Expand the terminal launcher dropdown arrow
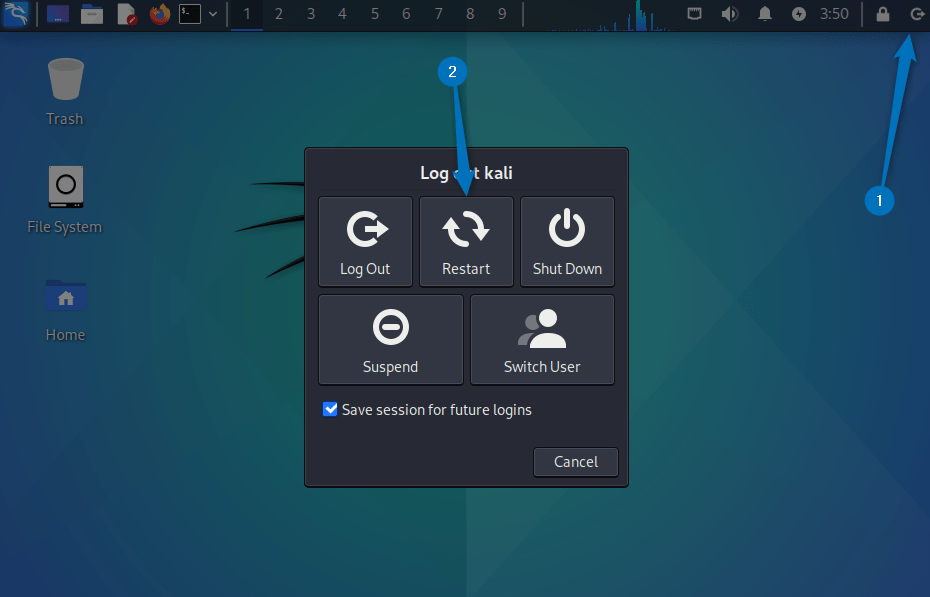930x597 pixels. pyautogui.click(x=212, y=14)
